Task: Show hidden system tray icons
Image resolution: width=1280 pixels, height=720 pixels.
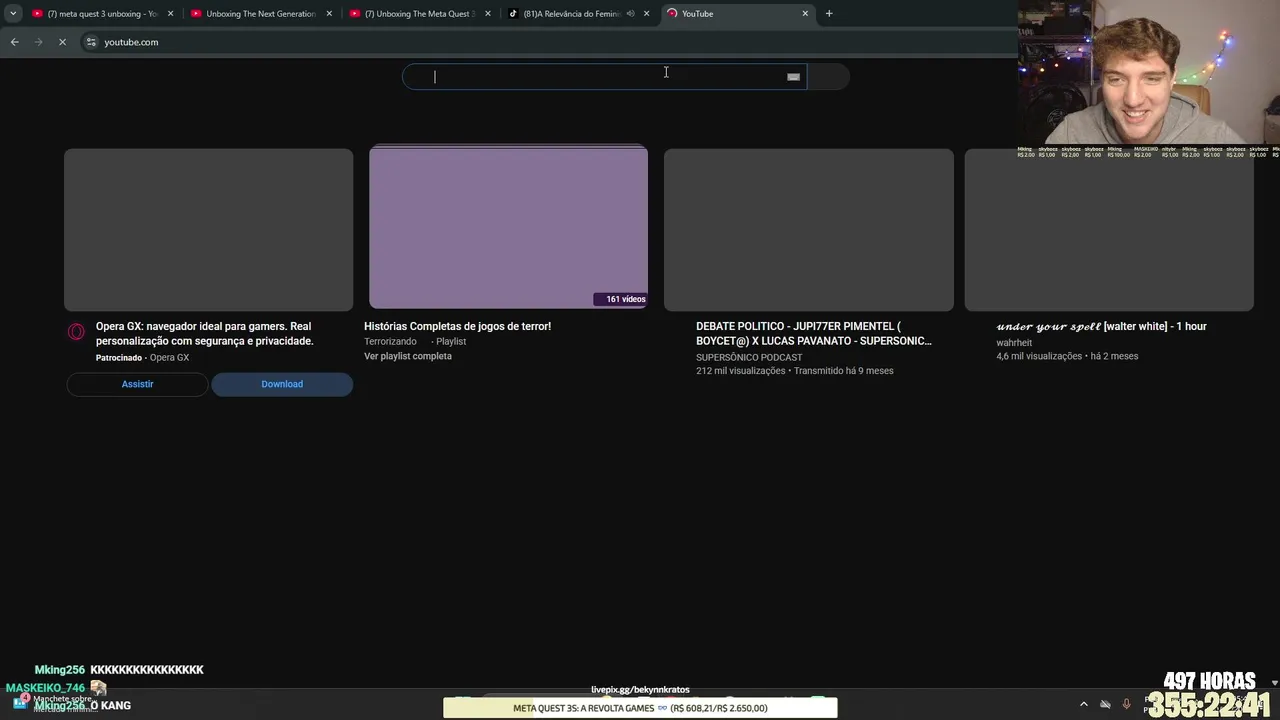Action: point(1084,704)
